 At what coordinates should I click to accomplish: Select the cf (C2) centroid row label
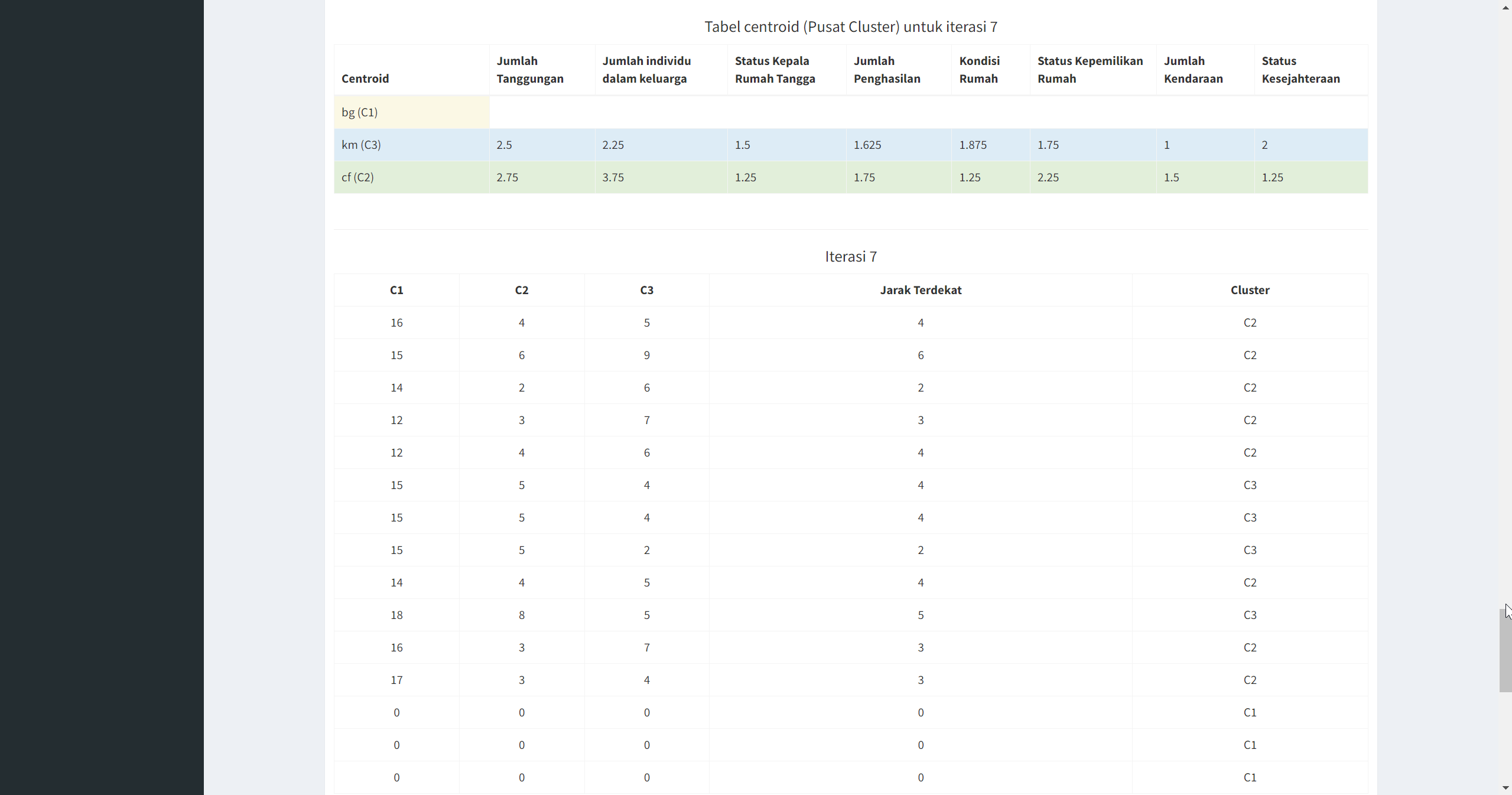tap(357, 177)
